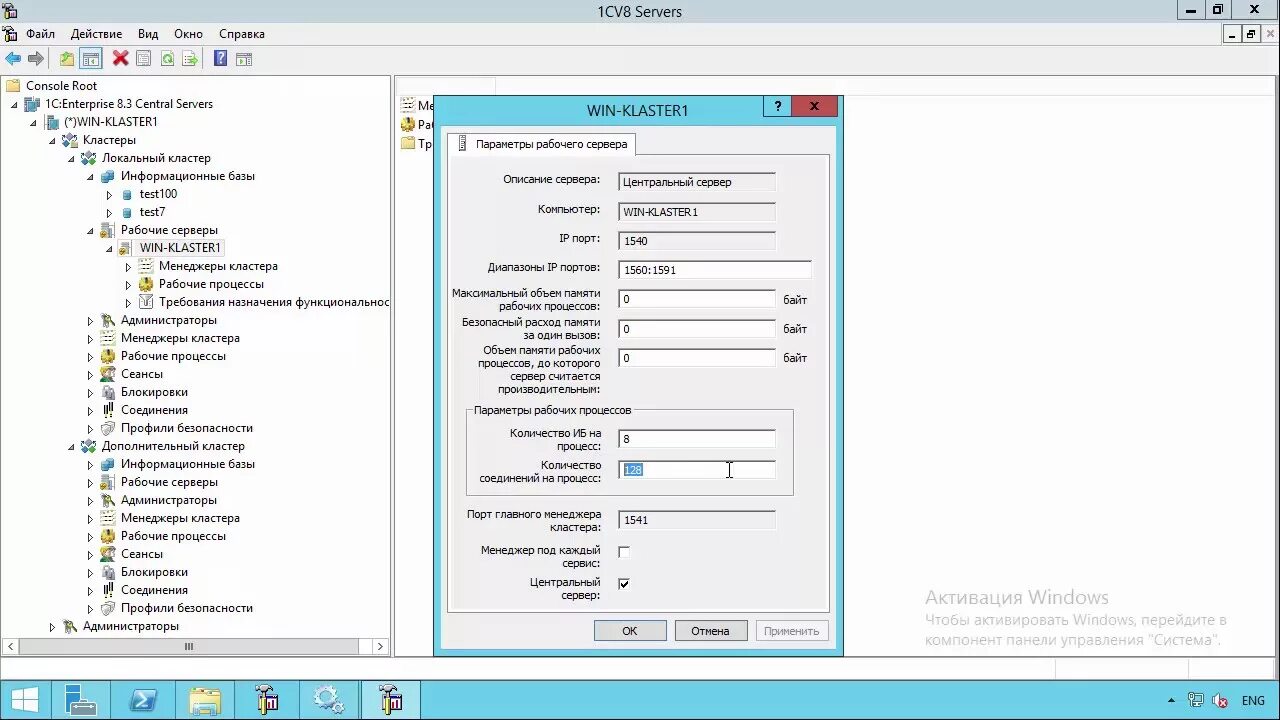Viewport: 1280px width, 720px height.
Task: Open Properties toolbar icon
Action: coord(144,59)
